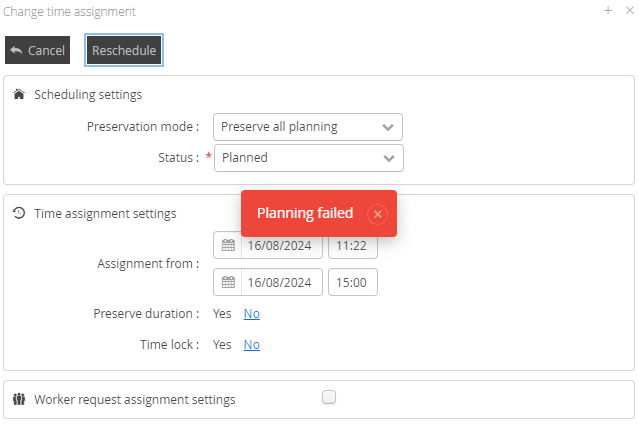Click the 15:00 end time field

point(352,283)
